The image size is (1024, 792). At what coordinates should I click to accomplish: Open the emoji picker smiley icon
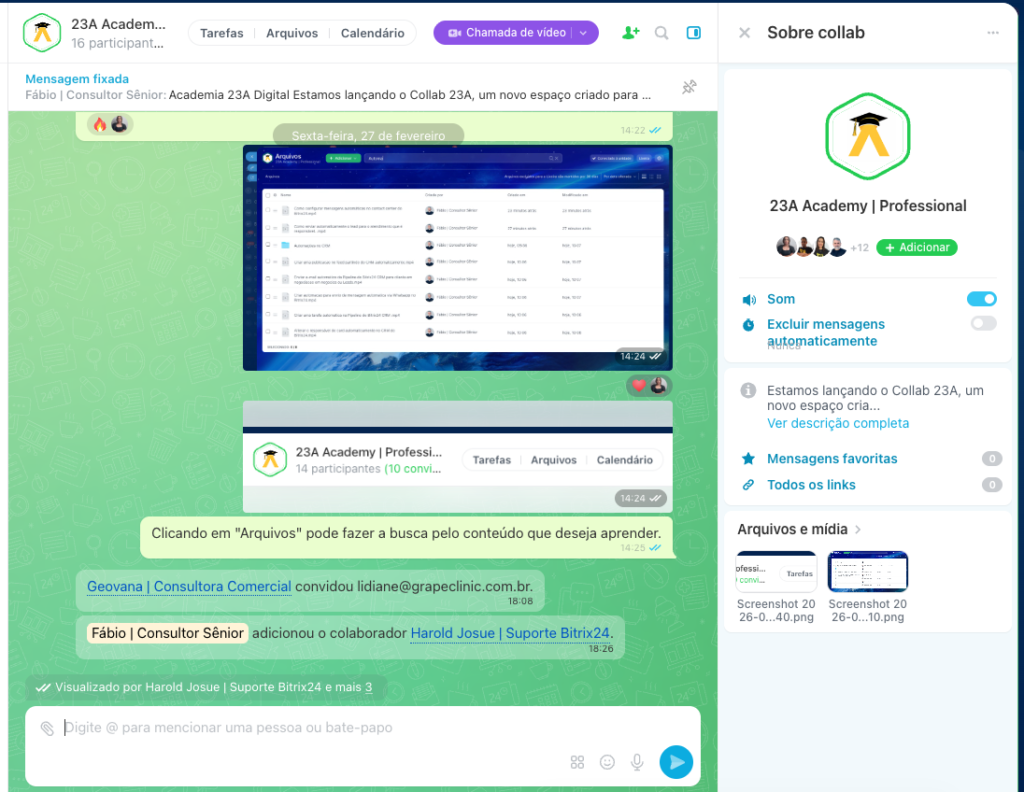607,762
